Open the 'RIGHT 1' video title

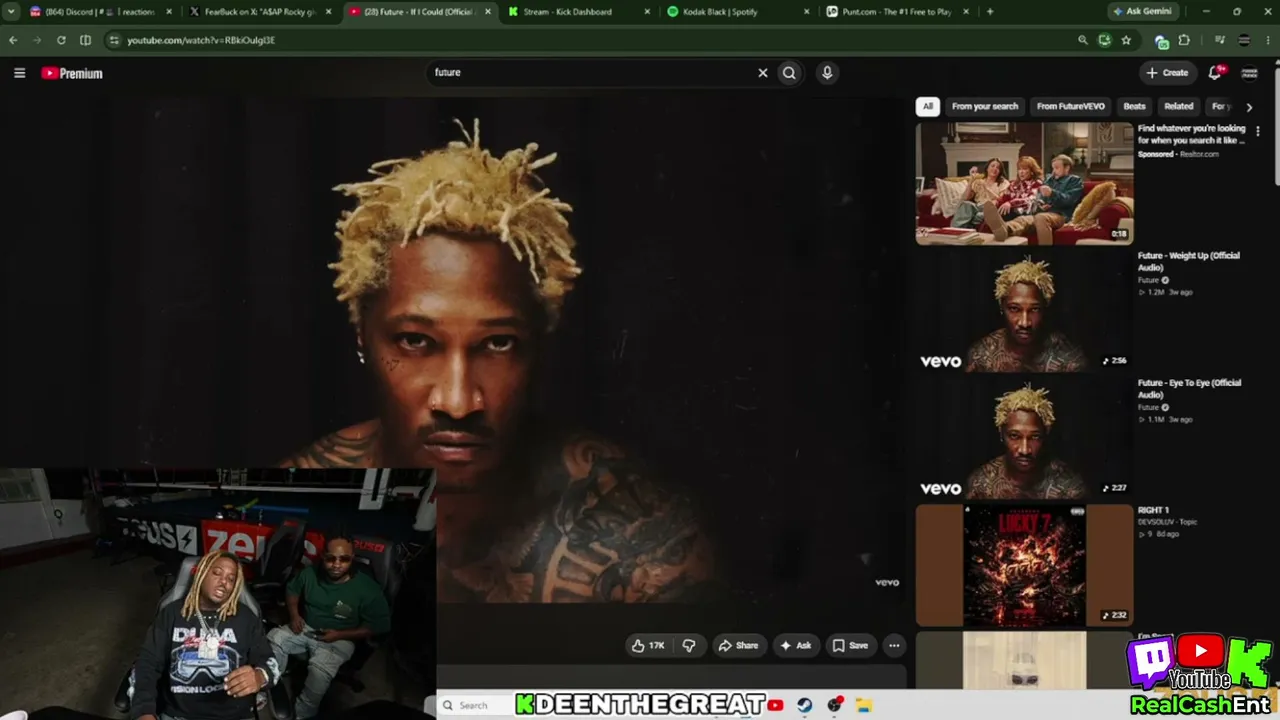(x=1153, y=510)
